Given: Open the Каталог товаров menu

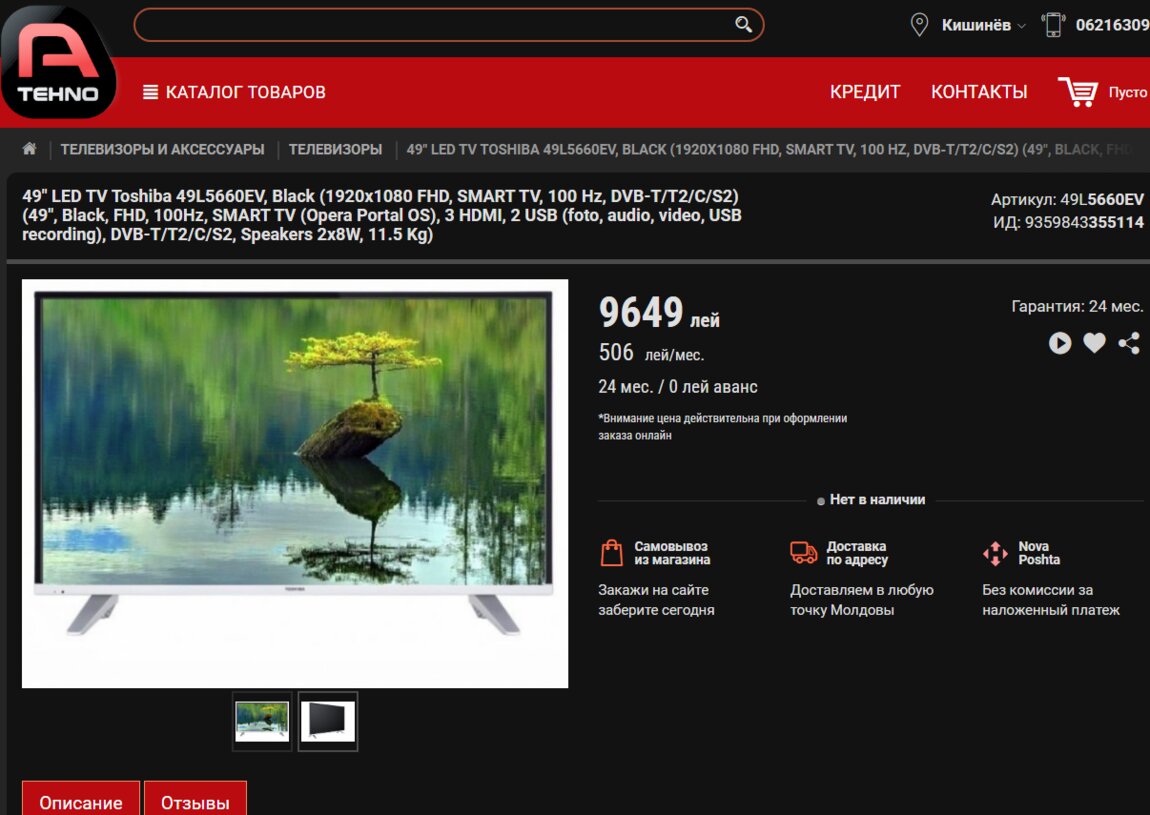Looking at the screenshot, I should tap(235, 92).
